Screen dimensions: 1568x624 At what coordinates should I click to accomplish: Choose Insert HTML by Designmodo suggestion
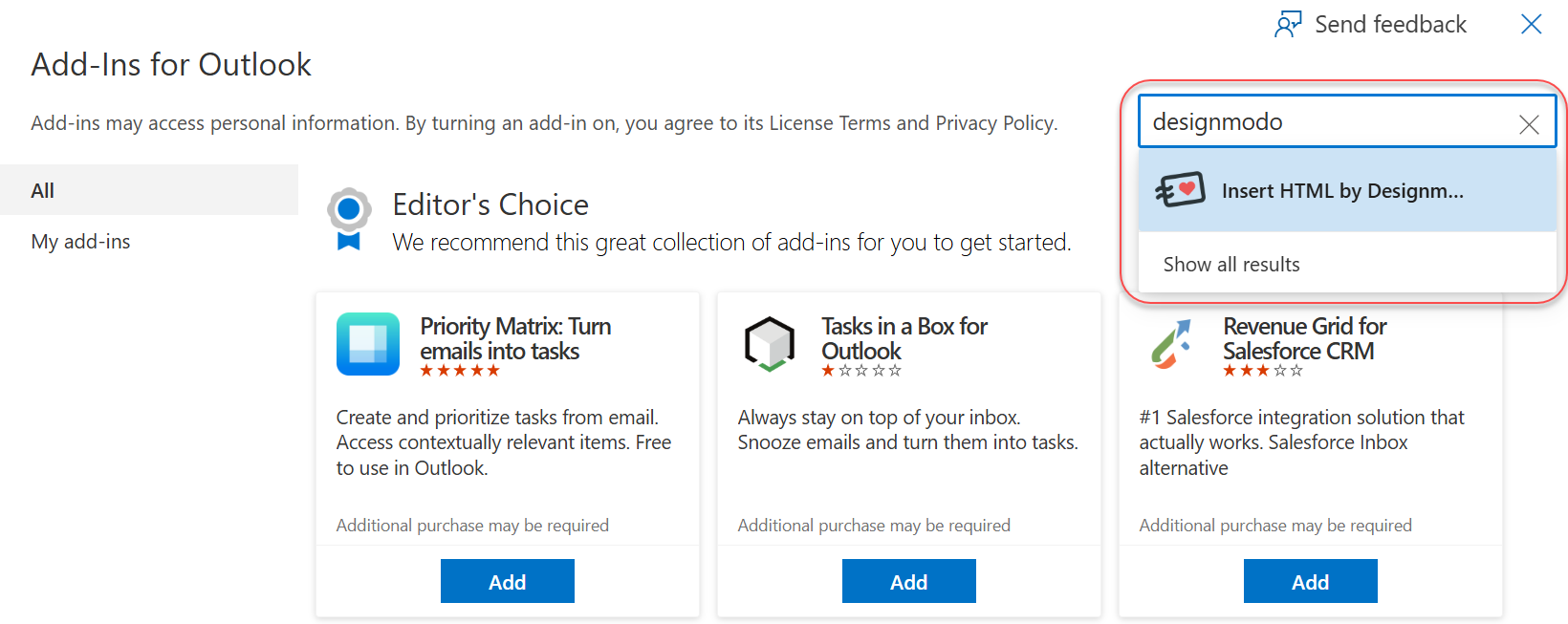pos(1342,191)
